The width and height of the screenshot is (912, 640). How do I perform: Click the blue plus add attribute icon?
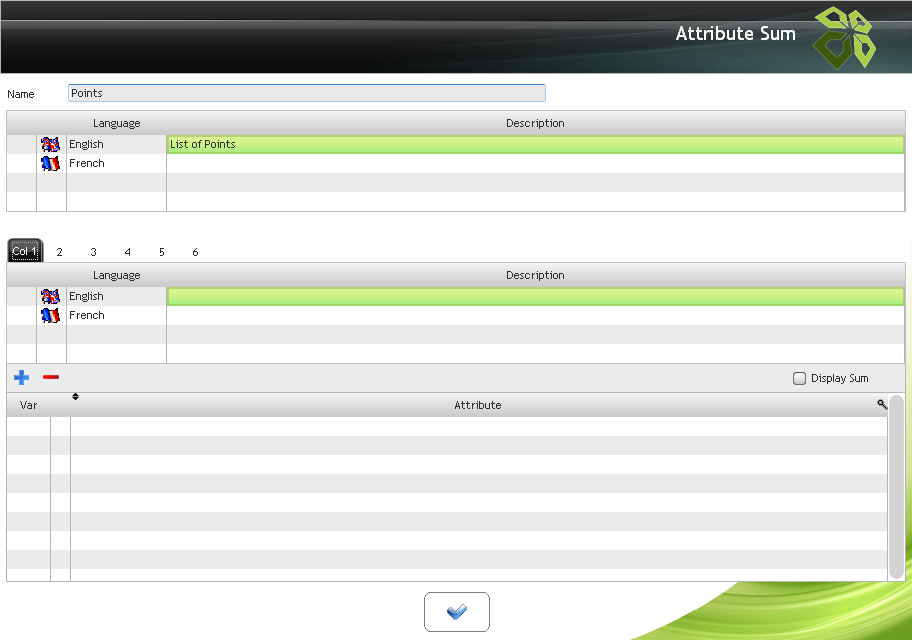(x=21, y=378)
